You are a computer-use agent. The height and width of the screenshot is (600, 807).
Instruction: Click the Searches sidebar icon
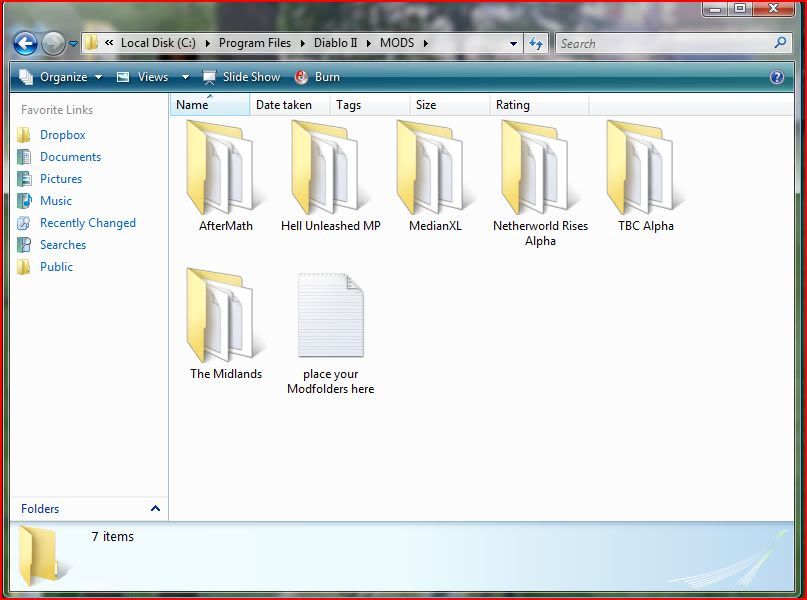click(x=24, y=245)
